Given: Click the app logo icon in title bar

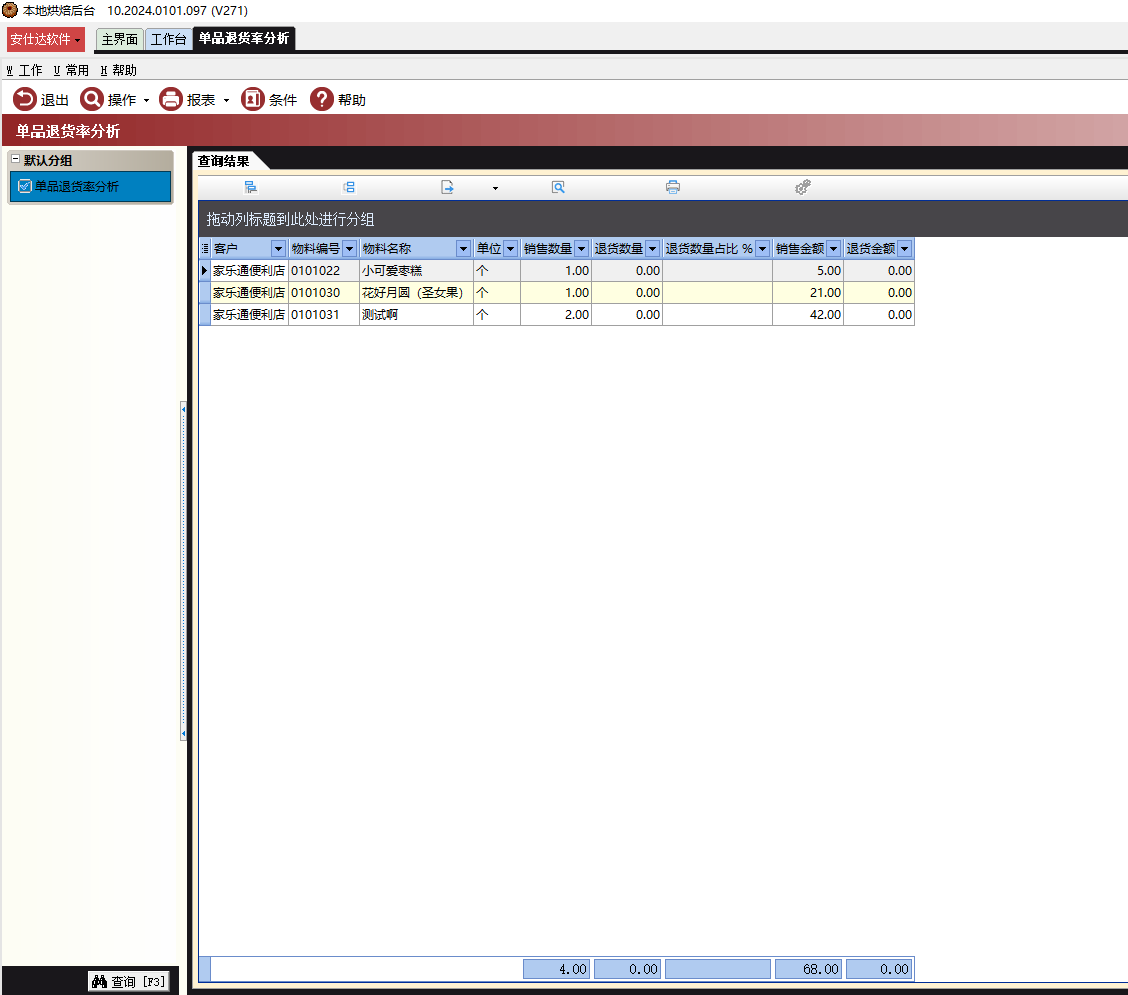Looking at the screenshot, I should [x=10, y=10].
